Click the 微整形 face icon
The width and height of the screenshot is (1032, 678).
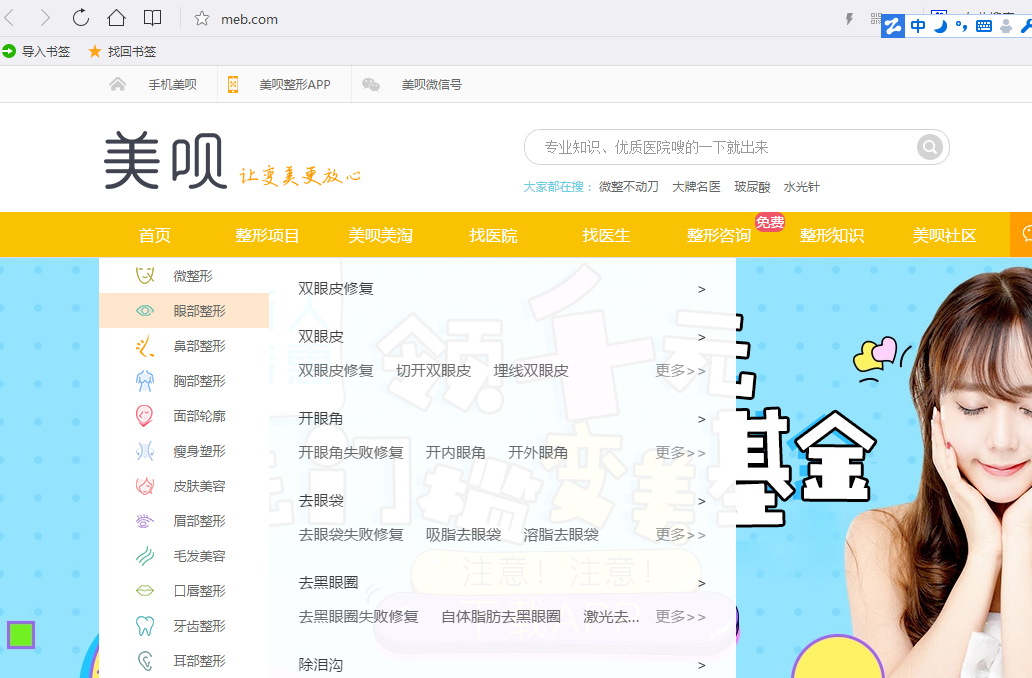tap(145, 276)
